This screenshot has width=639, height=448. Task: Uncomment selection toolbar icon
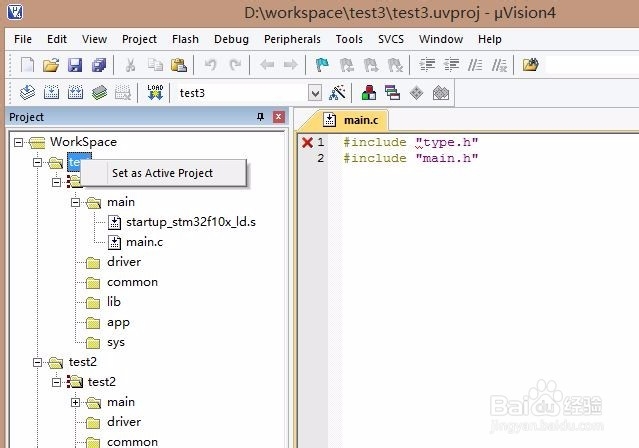[499, 64]
